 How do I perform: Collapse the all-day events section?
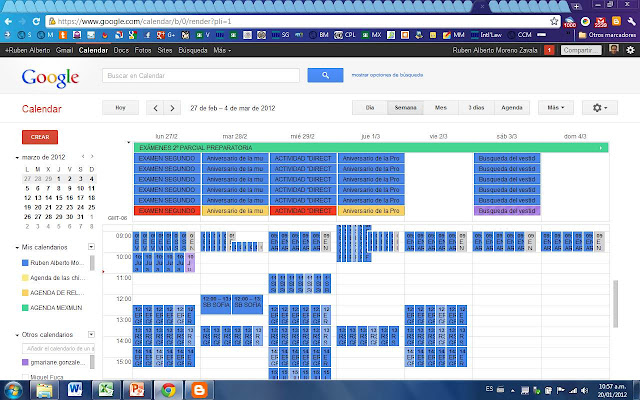coord(129,143)
